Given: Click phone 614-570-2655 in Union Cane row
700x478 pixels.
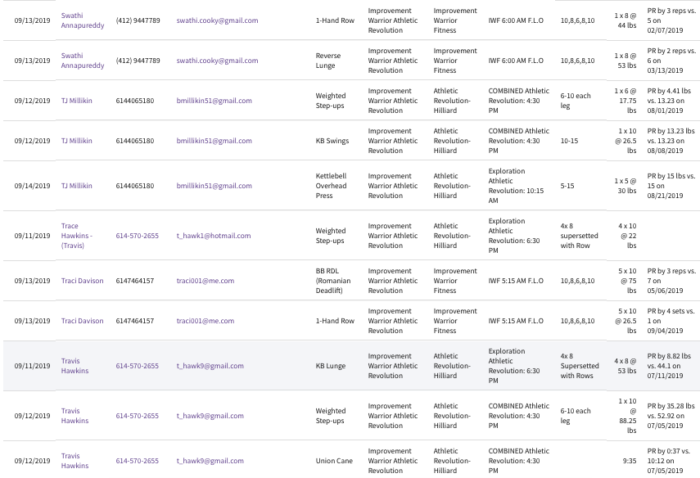Looking at the screenshot, I should pos(137,461).
